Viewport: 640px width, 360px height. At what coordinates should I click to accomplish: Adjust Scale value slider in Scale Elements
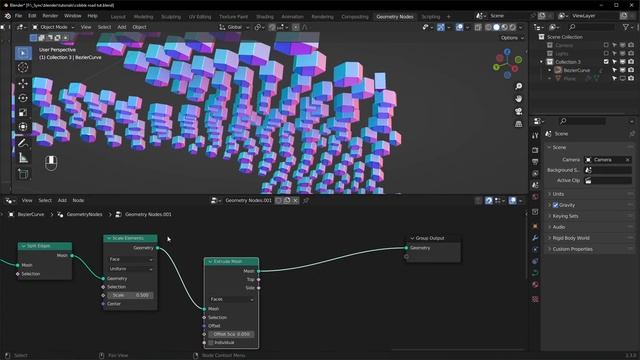point(131,295)
